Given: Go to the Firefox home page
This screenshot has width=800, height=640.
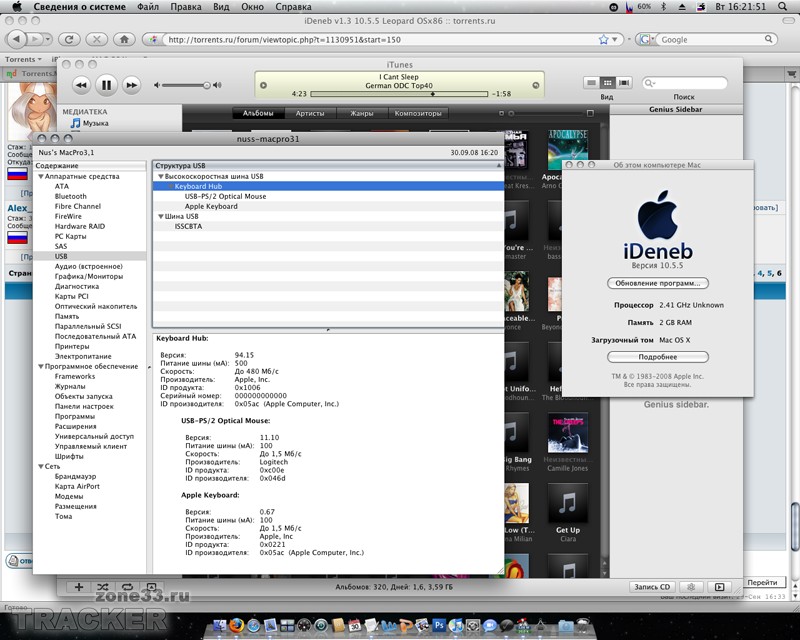Looking at the screenshot, I should [x=124, y=39].
